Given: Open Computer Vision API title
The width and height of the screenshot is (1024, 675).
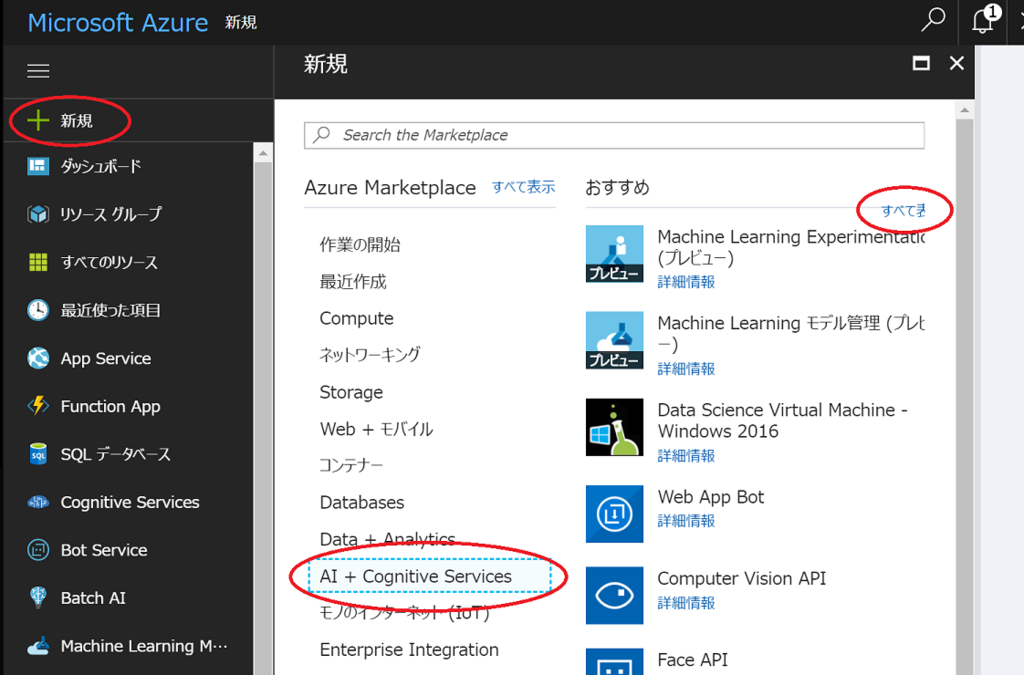Looking at the screenshot, I should 741,578.
